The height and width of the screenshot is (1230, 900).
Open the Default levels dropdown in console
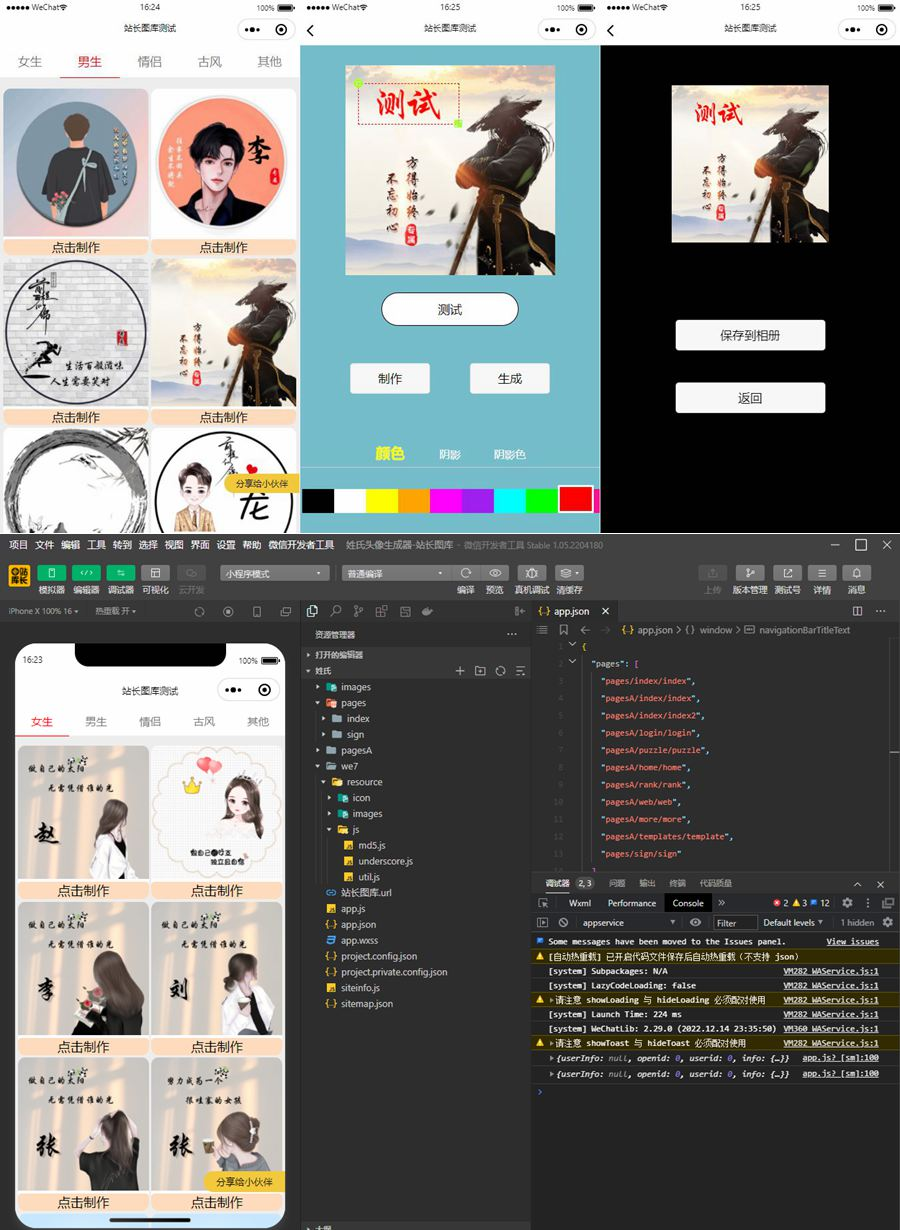coord(793,923)
